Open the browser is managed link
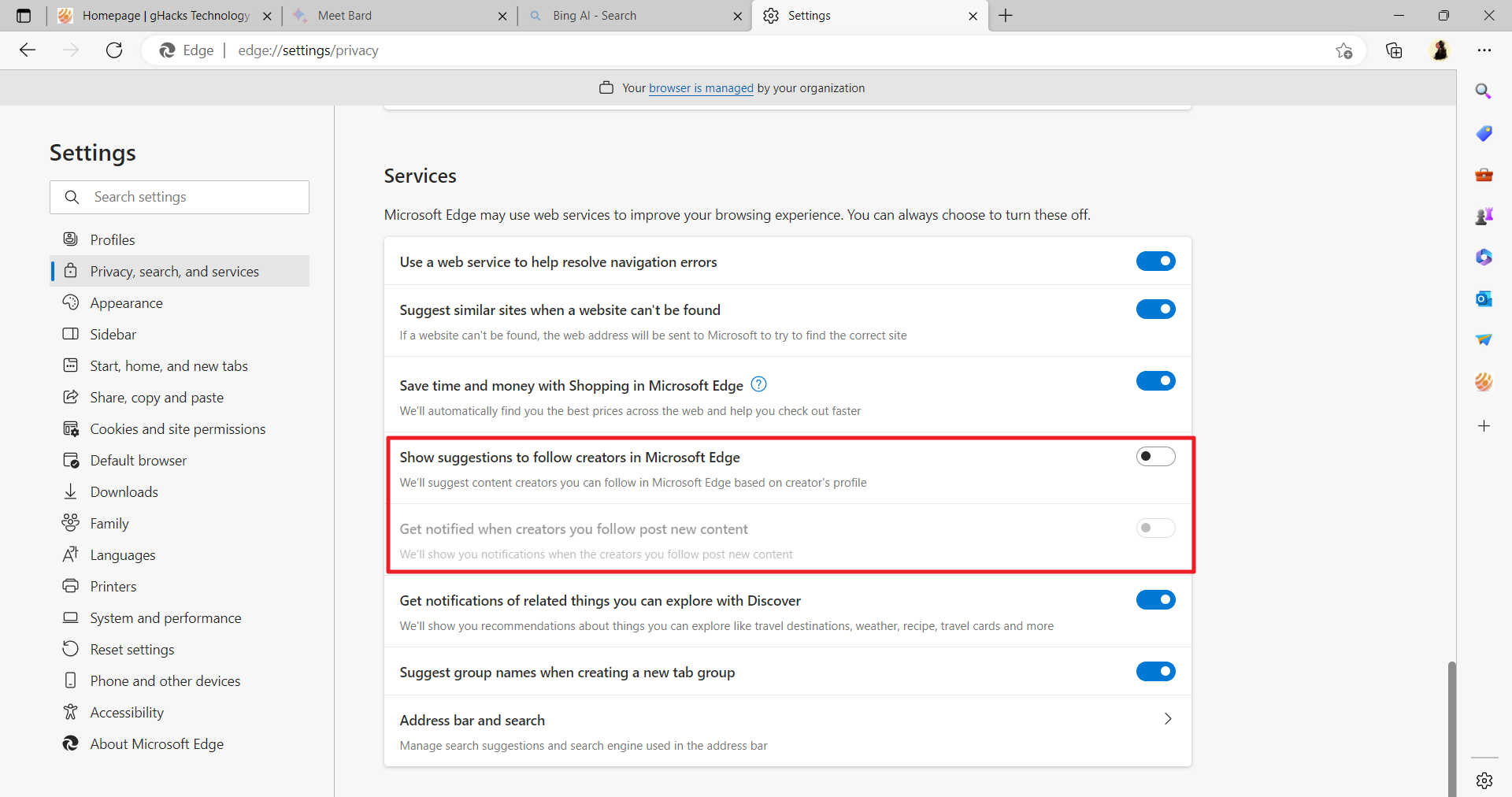 [x=701, y=88]
